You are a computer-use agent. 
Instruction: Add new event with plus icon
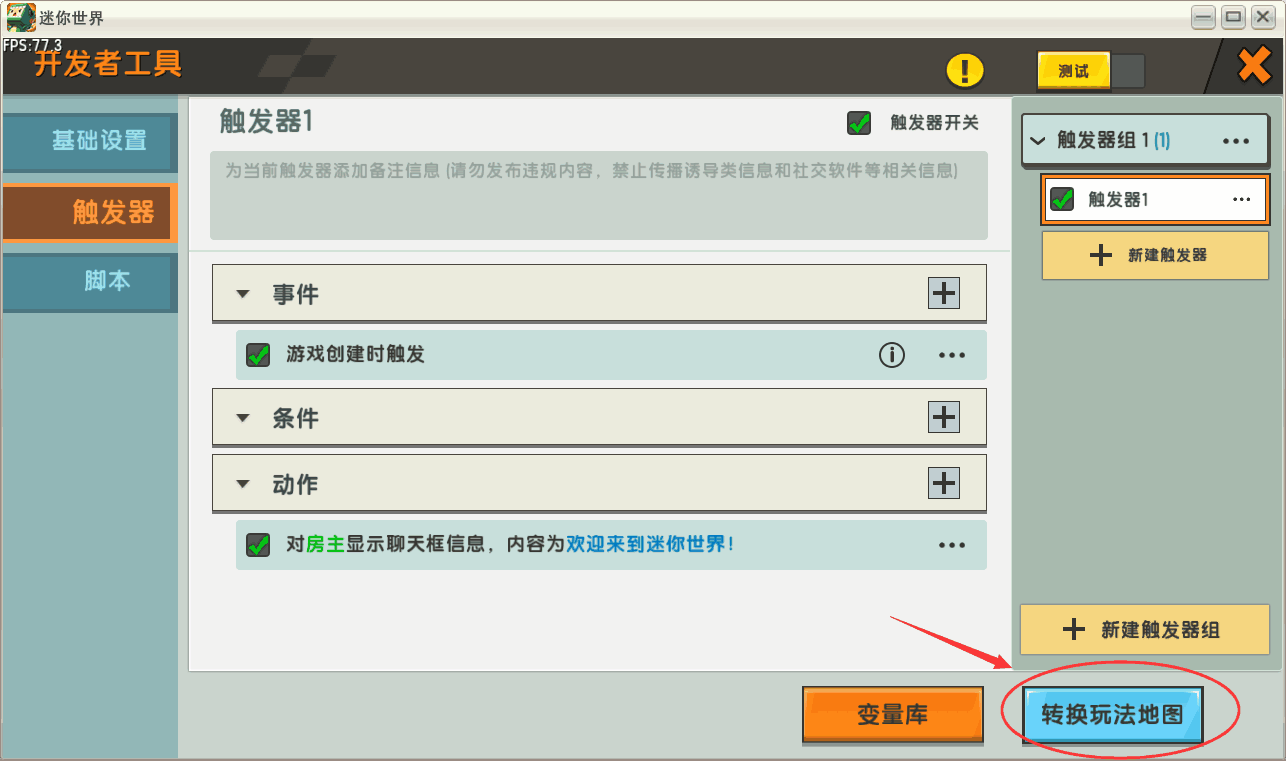click(x=944, y=293)
